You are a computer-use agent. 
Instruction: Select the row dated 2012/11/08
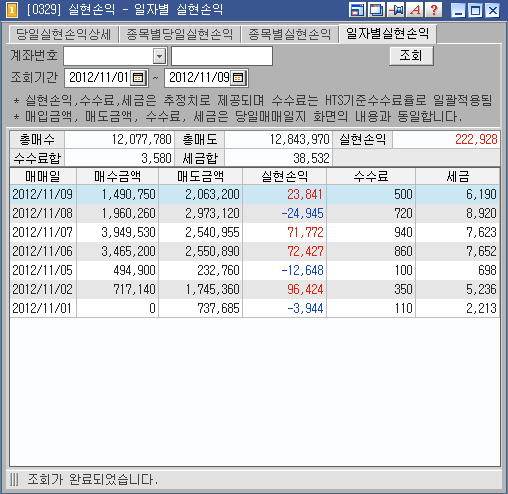[x=255, y=213]
